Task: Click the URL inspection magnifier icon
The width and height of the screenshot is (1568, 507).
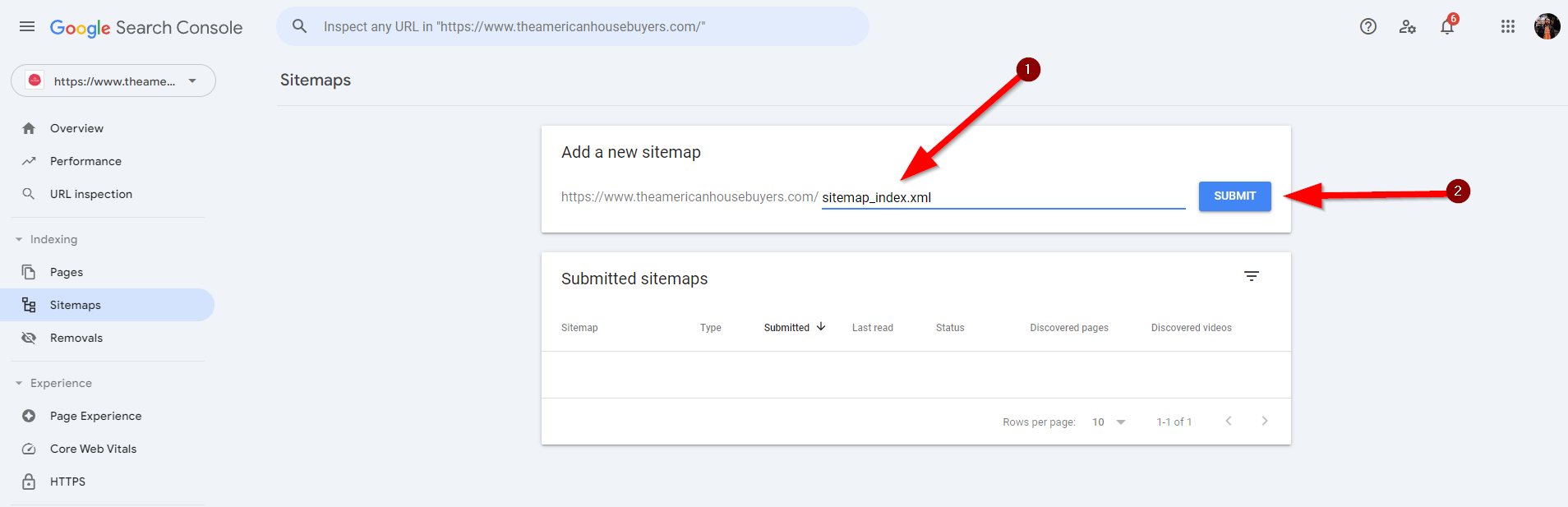Action: (29, 194)
